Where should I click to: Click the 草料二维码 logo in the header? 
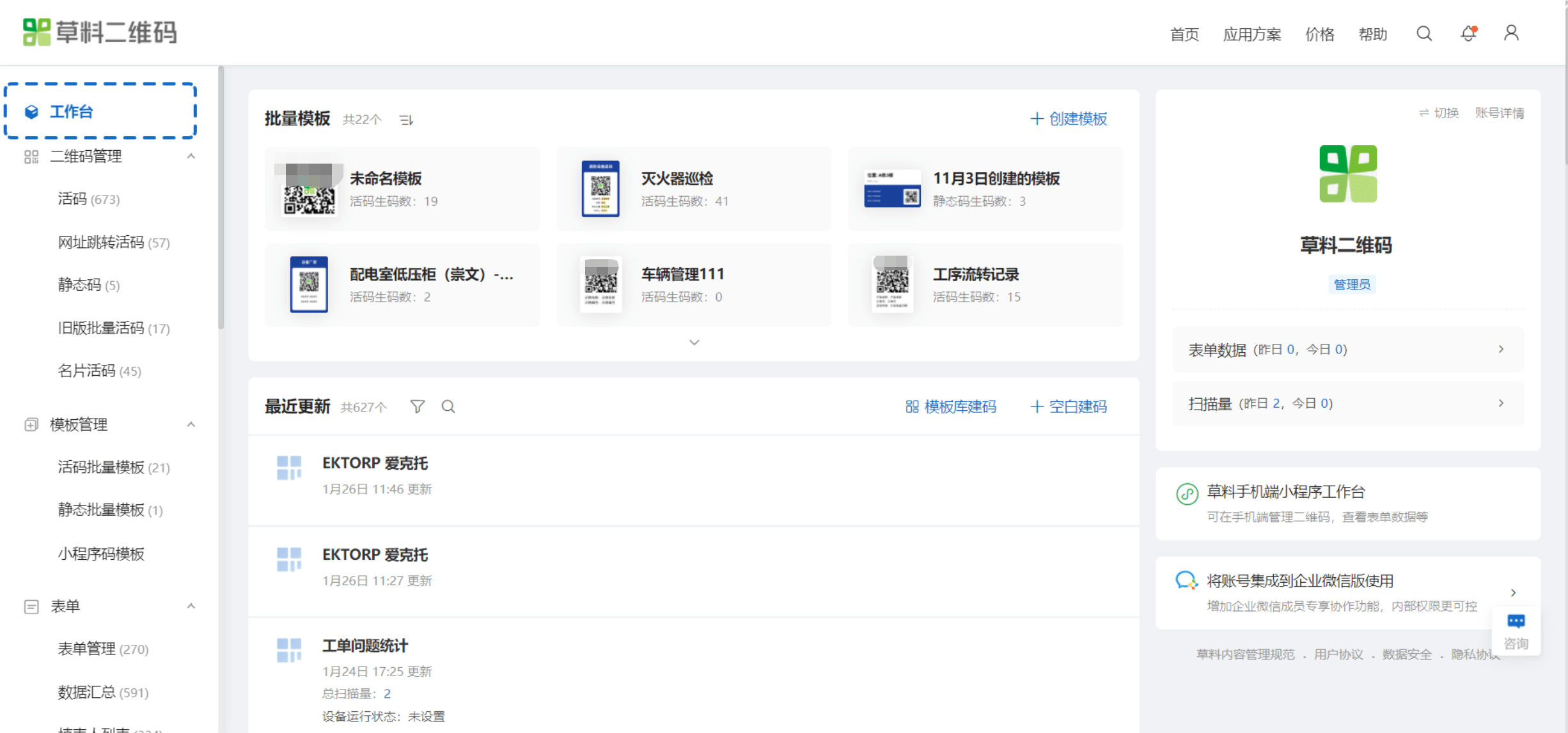tap(100, 32)
